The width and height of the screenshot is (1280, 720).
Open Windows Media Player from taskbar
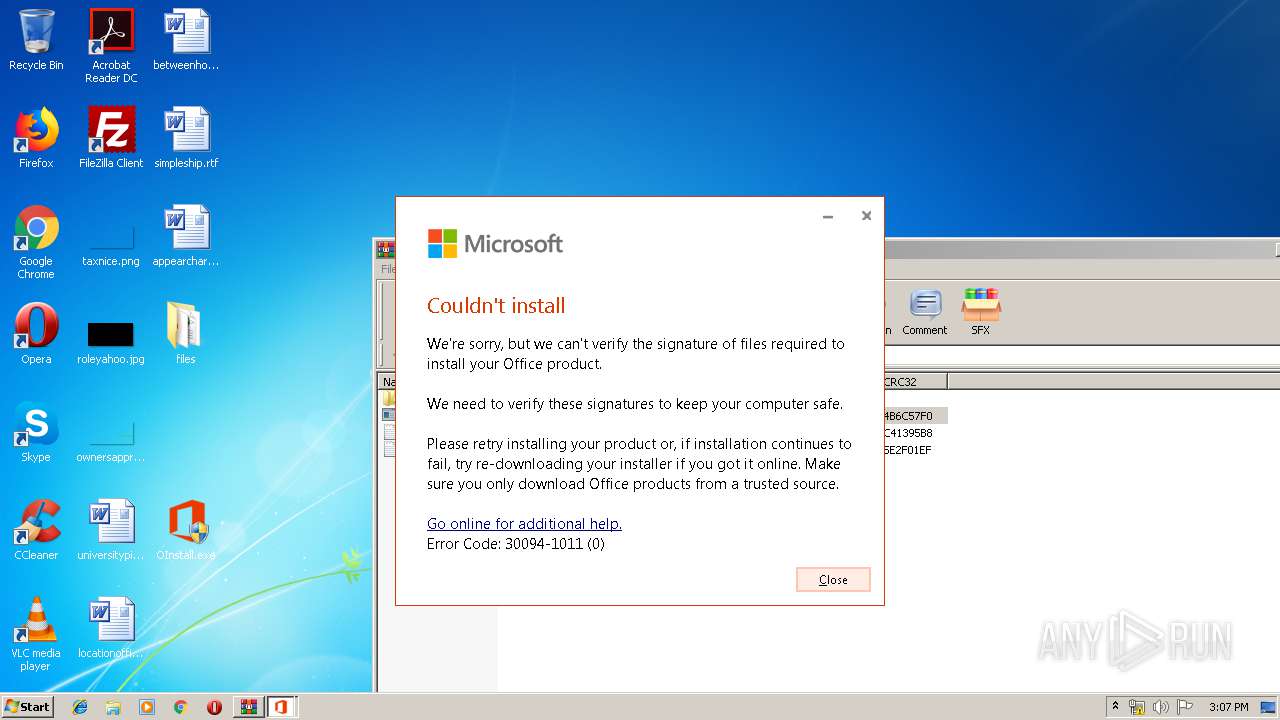pyautogui.click(x=147, y=707)
